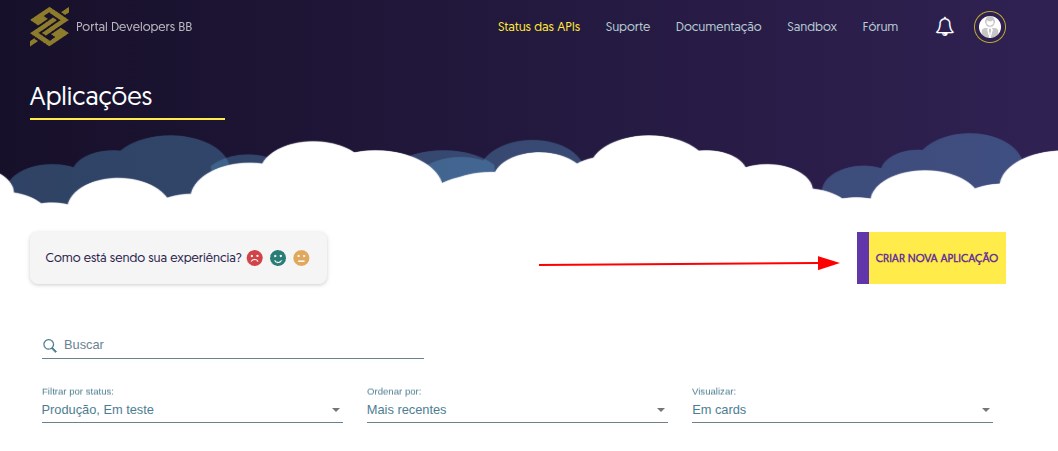
Task: Click the Aplicações page heading
Action: (x=91, y=96)
